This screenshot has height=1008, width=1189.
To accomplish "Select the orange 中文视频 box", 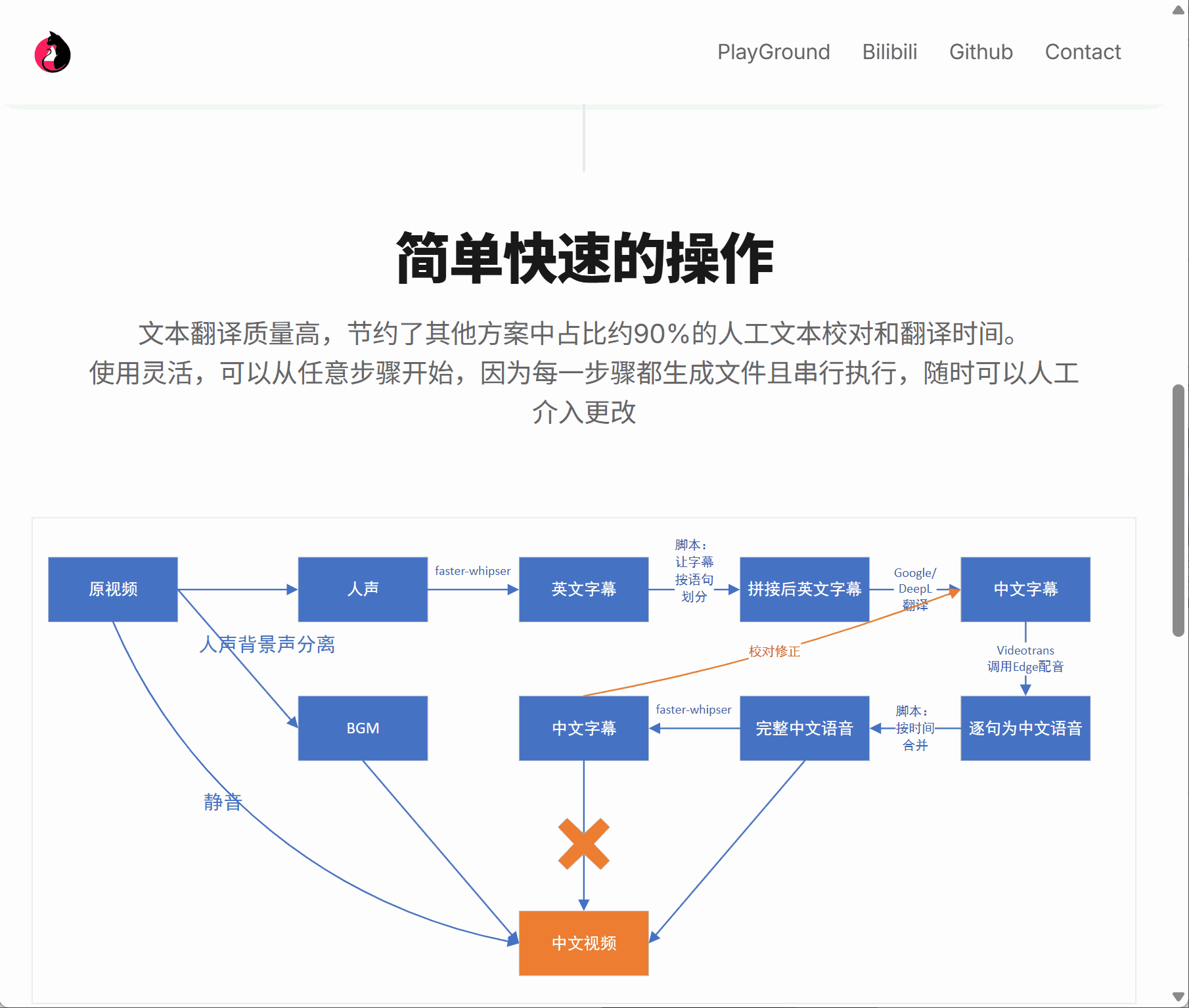I will click(583, 943).
